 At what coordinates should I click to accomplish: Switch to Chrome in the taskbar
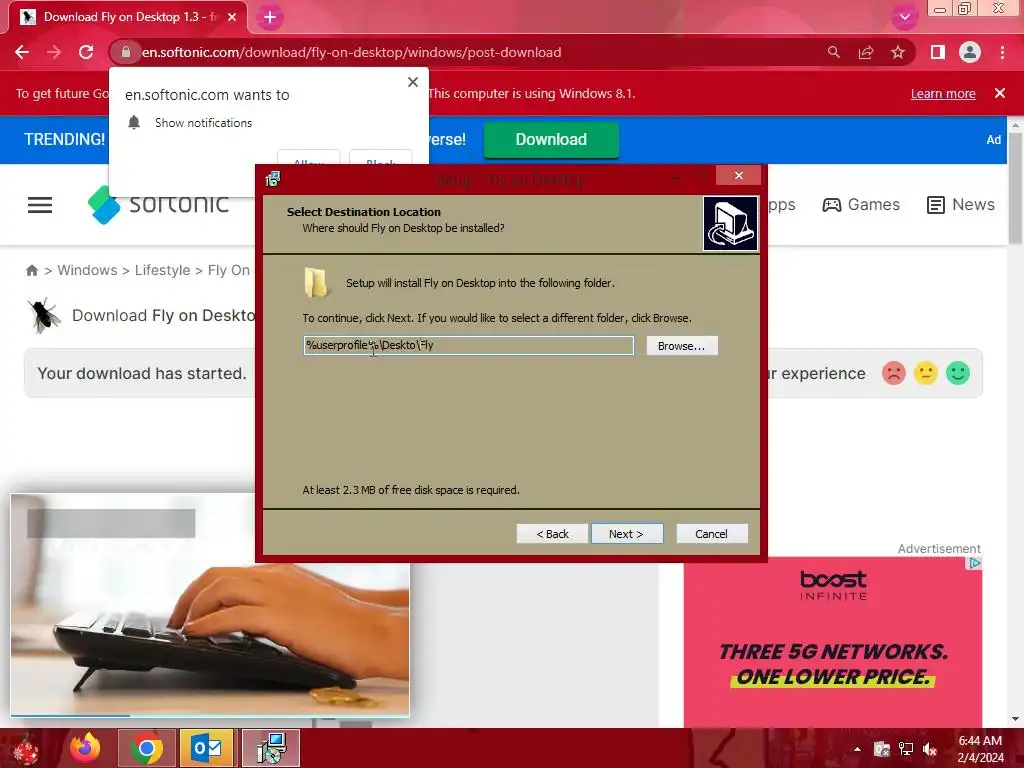(147, 748)
